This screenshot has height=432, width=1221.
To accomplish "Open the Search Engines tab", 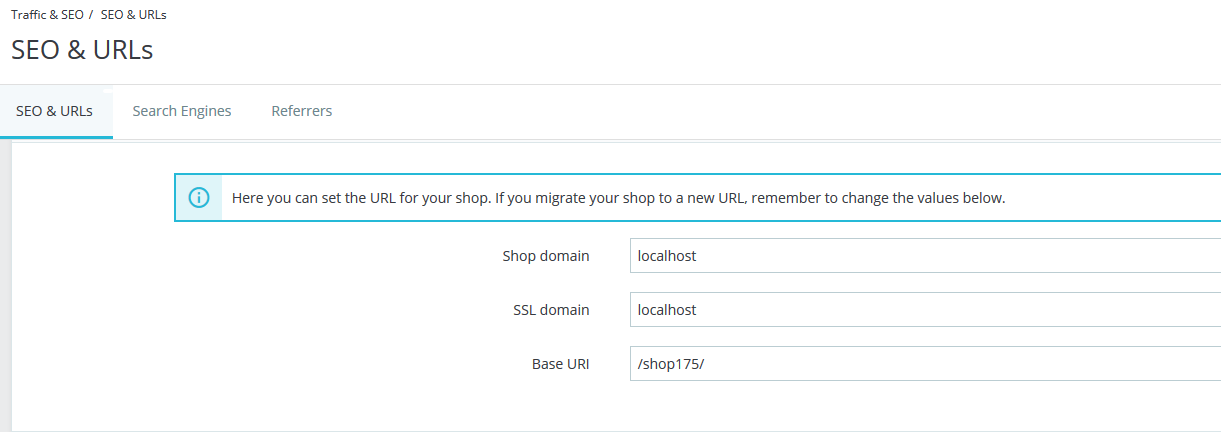I will pyautogui.click(x=182, y=111).
